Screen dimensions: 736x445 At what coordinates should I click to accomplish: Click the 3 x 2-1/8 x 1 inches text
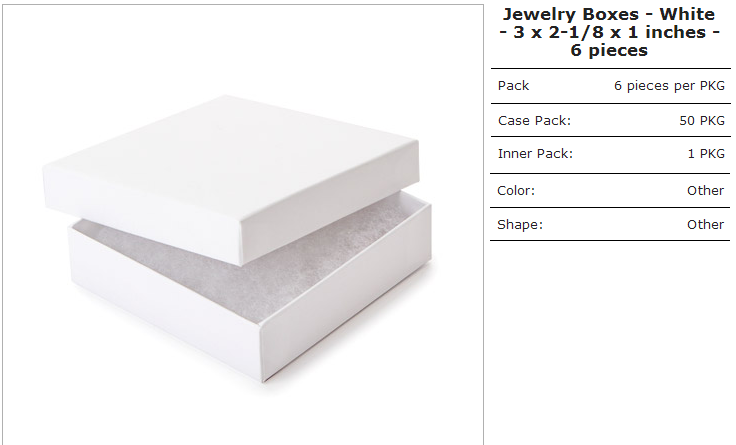tap(609, 32)
